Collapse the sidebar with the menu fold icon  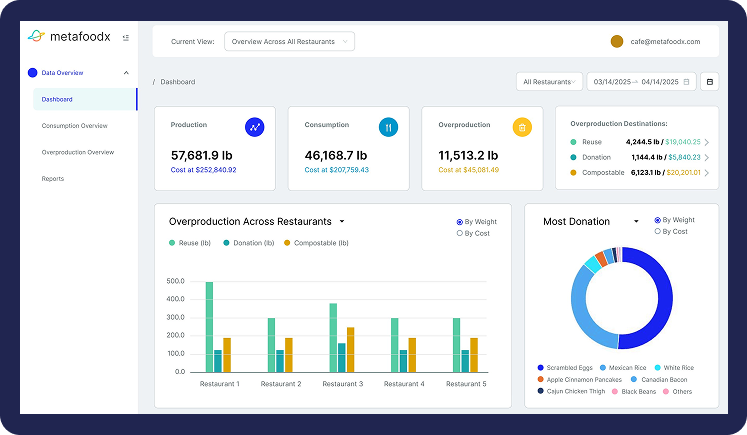126,38
